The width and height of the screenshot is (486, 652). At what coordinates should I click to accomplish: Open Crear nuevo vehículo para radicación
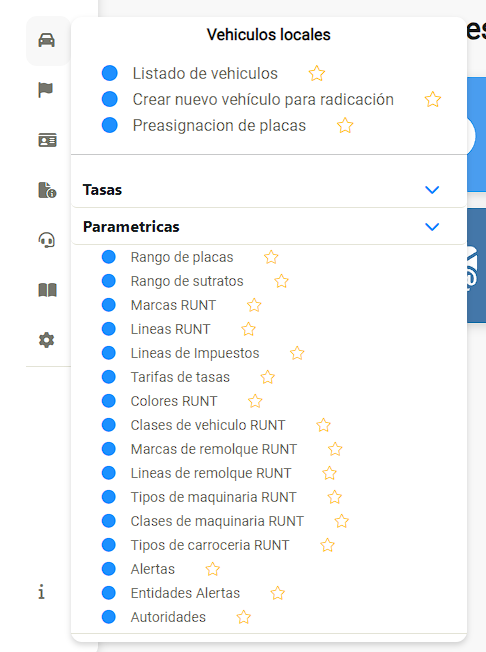coord(263,100)
